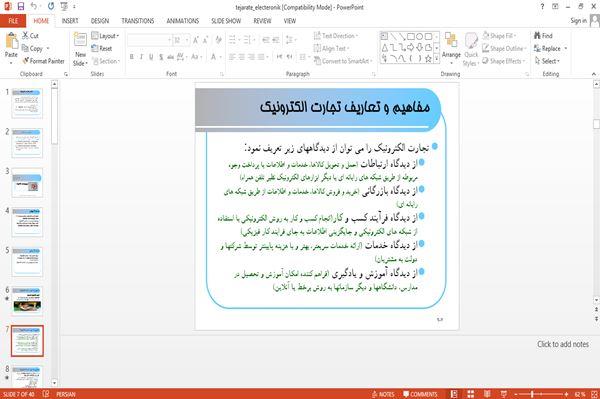Open Shape Effects dropdown
The height and width of the screenshot is (399, 600).
(504, 61)
